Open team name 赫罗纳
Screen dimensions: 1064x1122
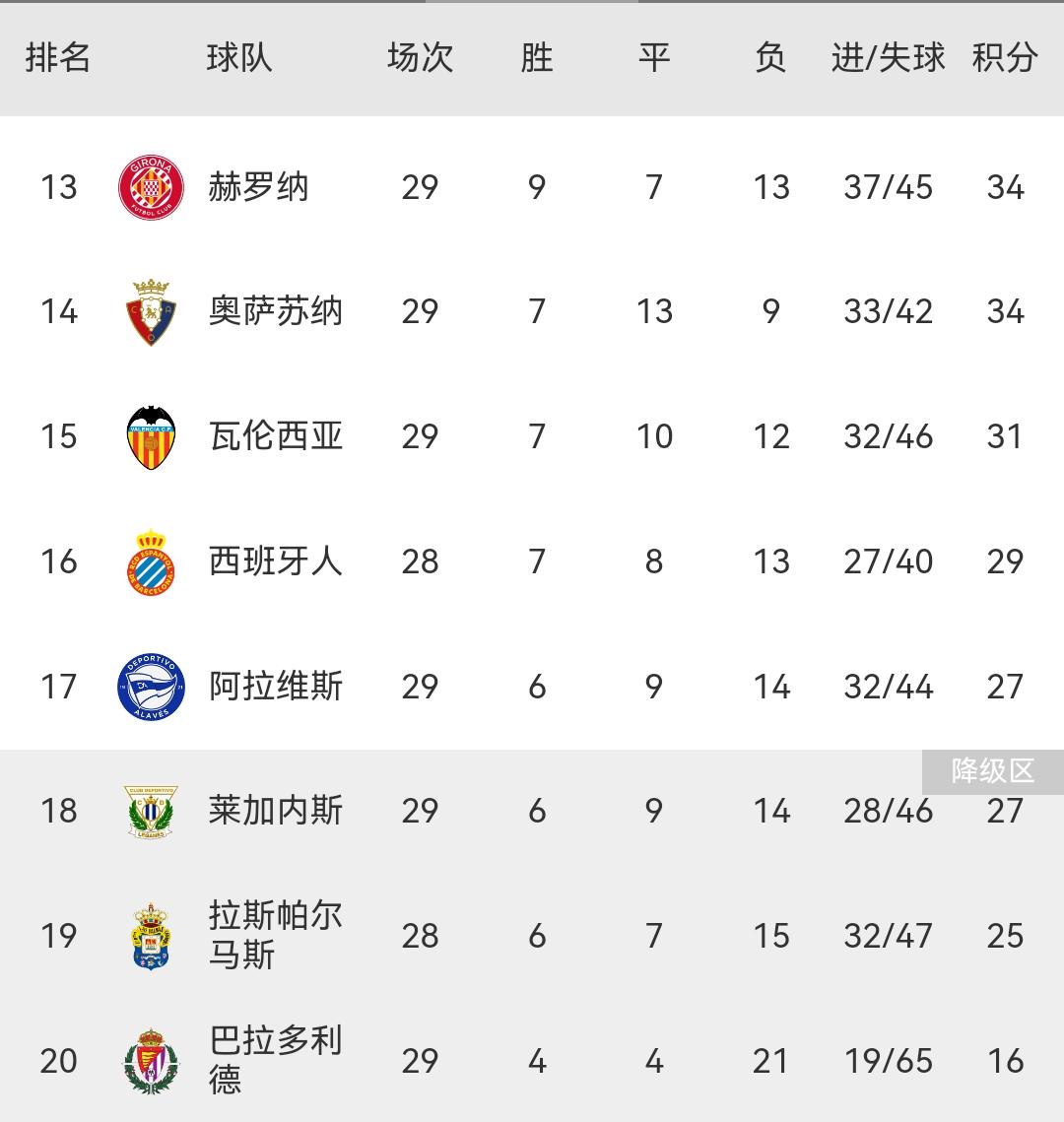[258, 187]
